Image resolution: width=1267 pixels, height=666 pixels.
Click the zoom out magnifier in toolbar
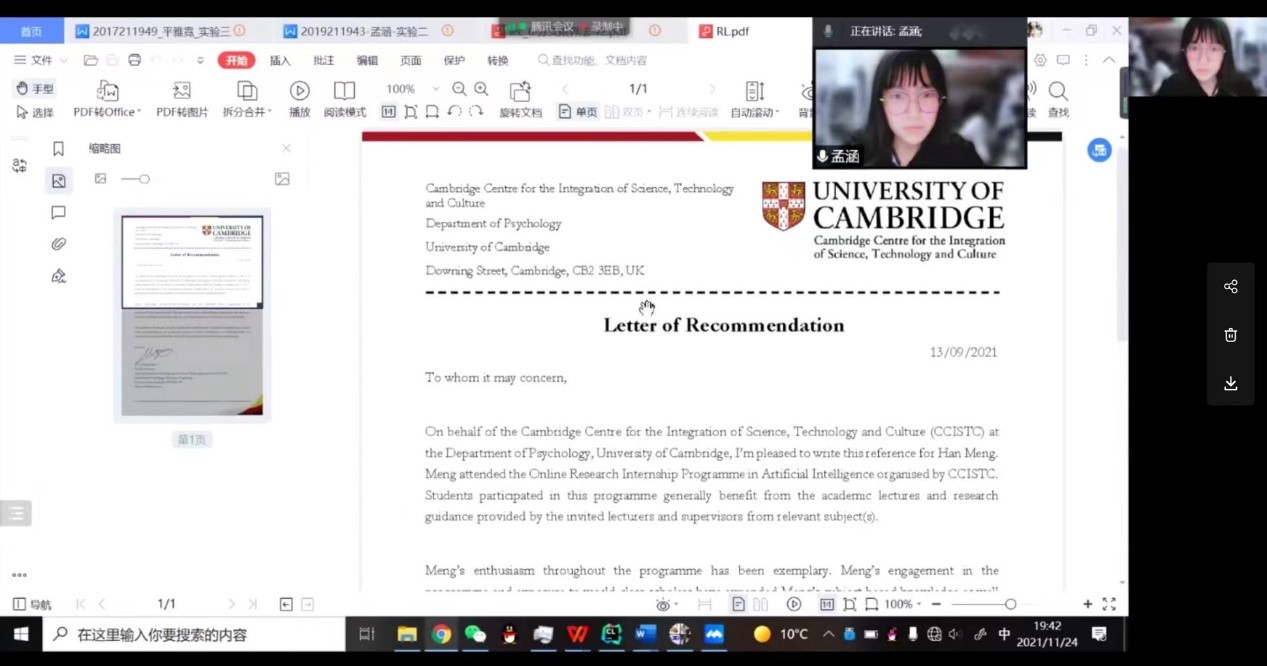point(459,89)
